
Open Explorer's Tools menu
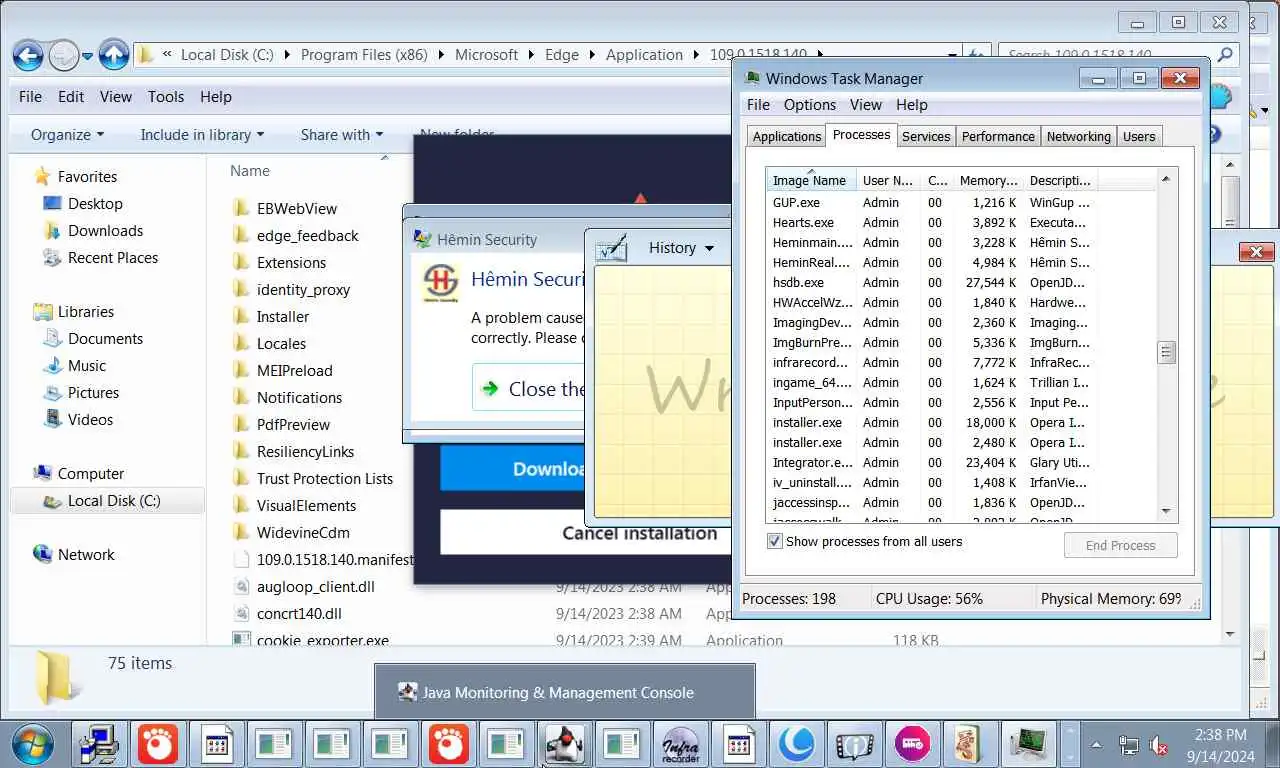(x=166, y=96)
